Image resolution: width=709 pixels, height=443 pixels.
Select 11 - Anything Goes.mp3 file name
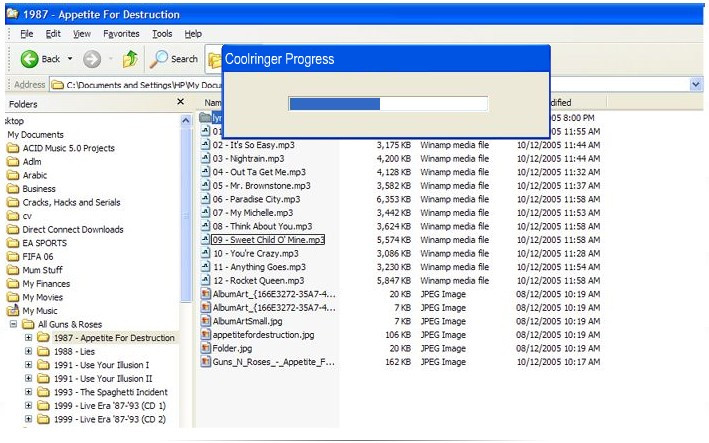click(x=260, y=267)
